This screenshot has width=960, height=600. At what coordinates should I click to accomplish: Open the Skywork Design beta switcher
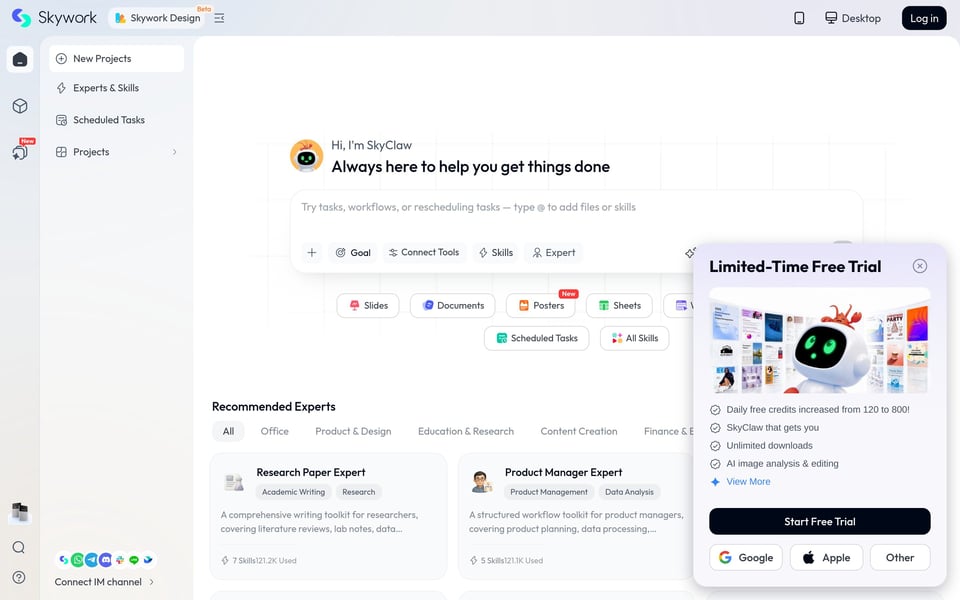[158, 18]
